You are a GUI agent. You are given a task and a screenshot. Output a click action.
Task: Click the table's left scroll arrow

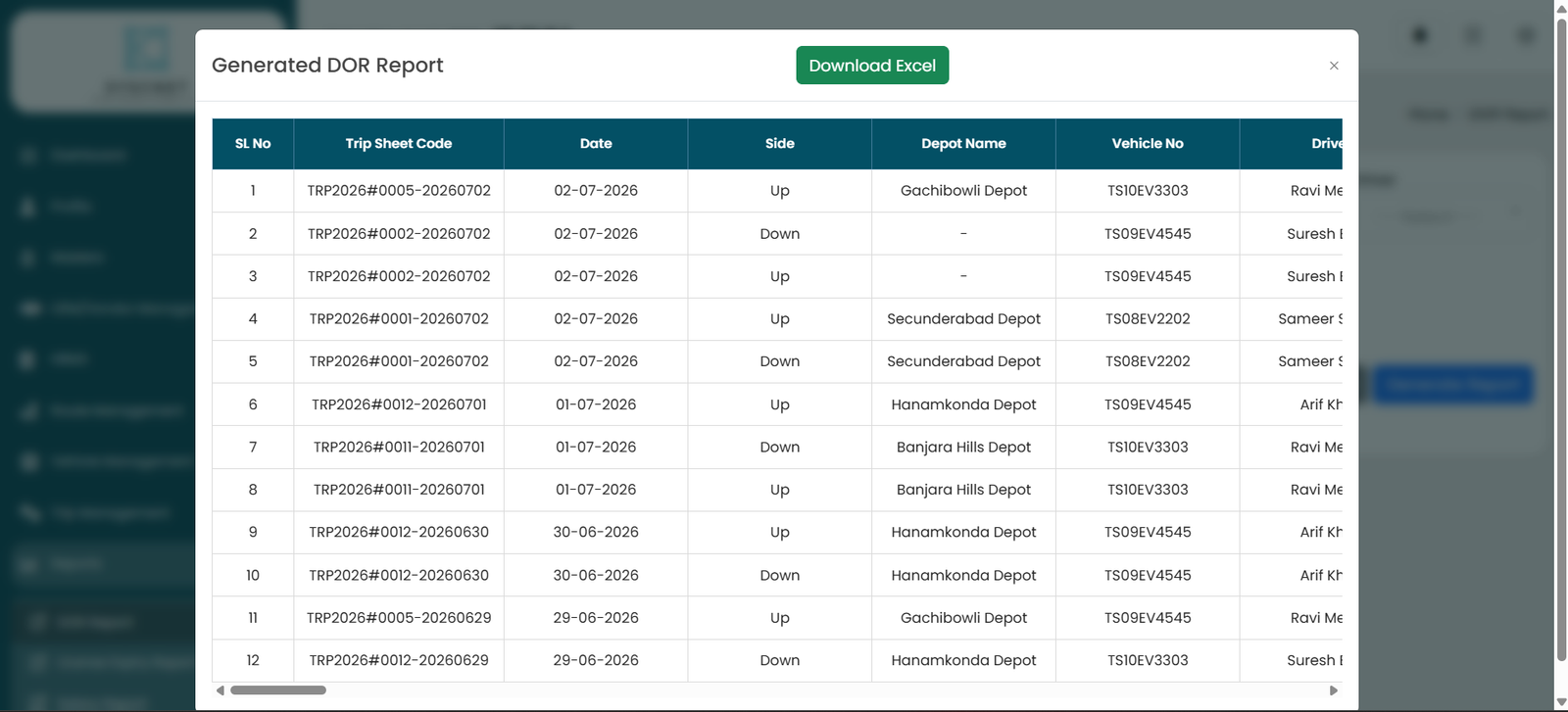220,690
